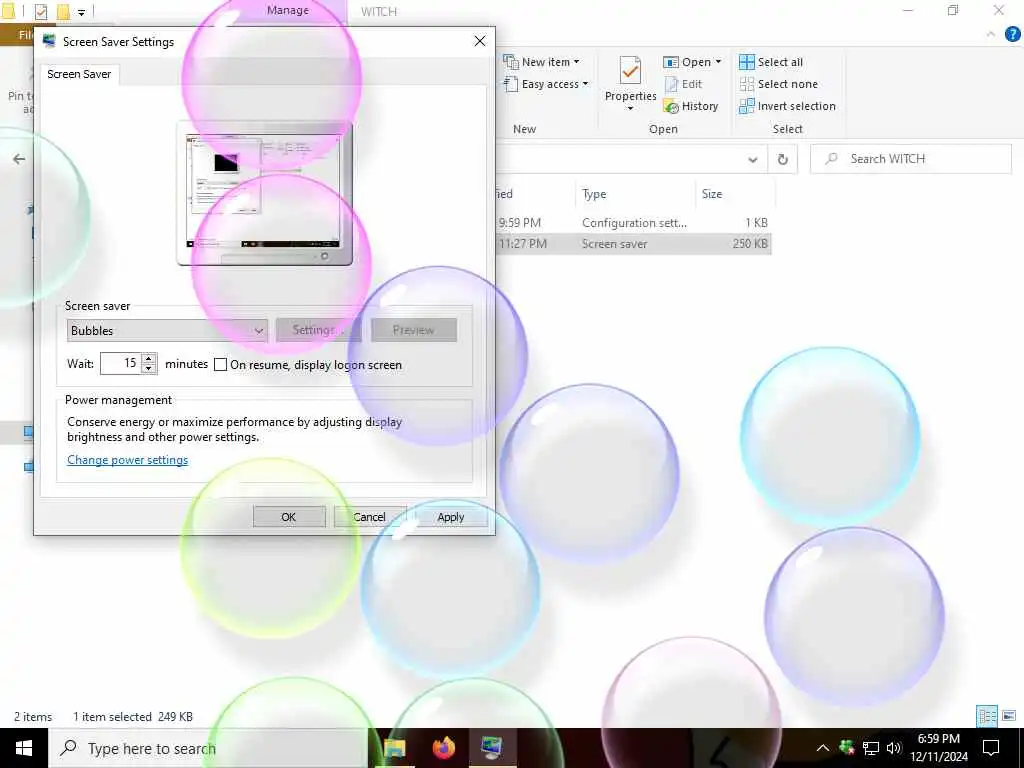1024x768 pixels.
Task: Select the Configuration settings file row
Action: [x=633, y=223]
